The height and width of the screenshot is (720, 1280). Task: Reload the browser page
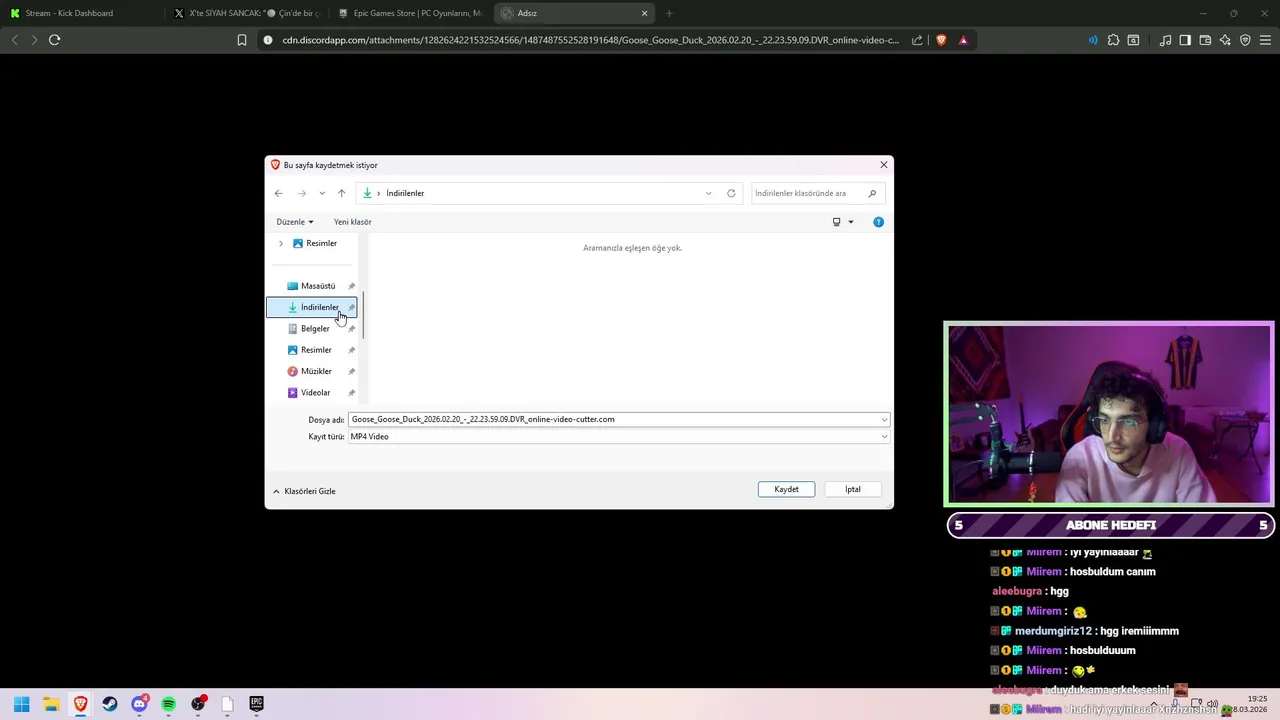[x=54, y=40]
